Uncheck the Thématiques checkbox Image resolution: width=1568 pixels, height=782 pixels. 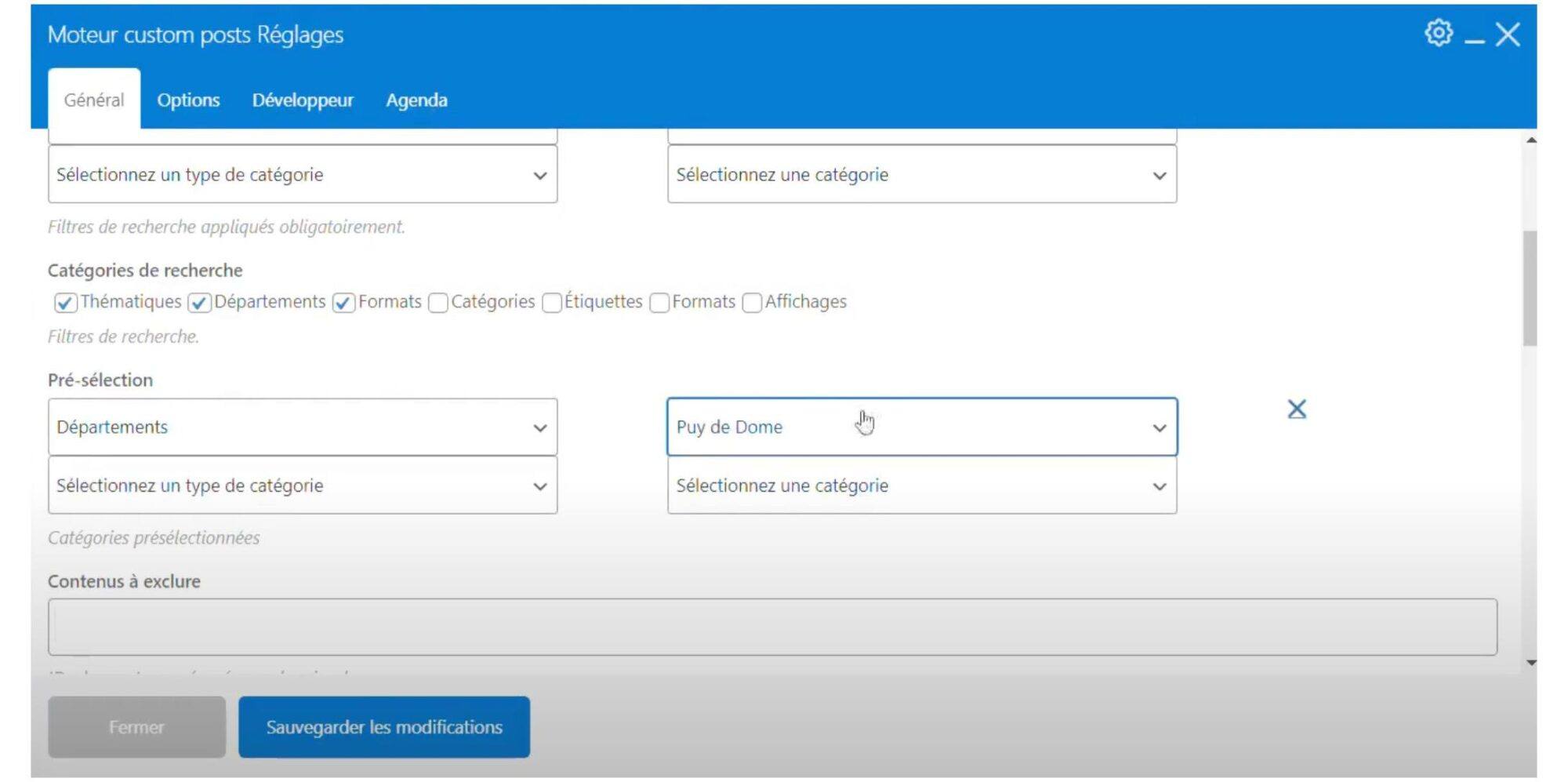(x=65, y=303)
